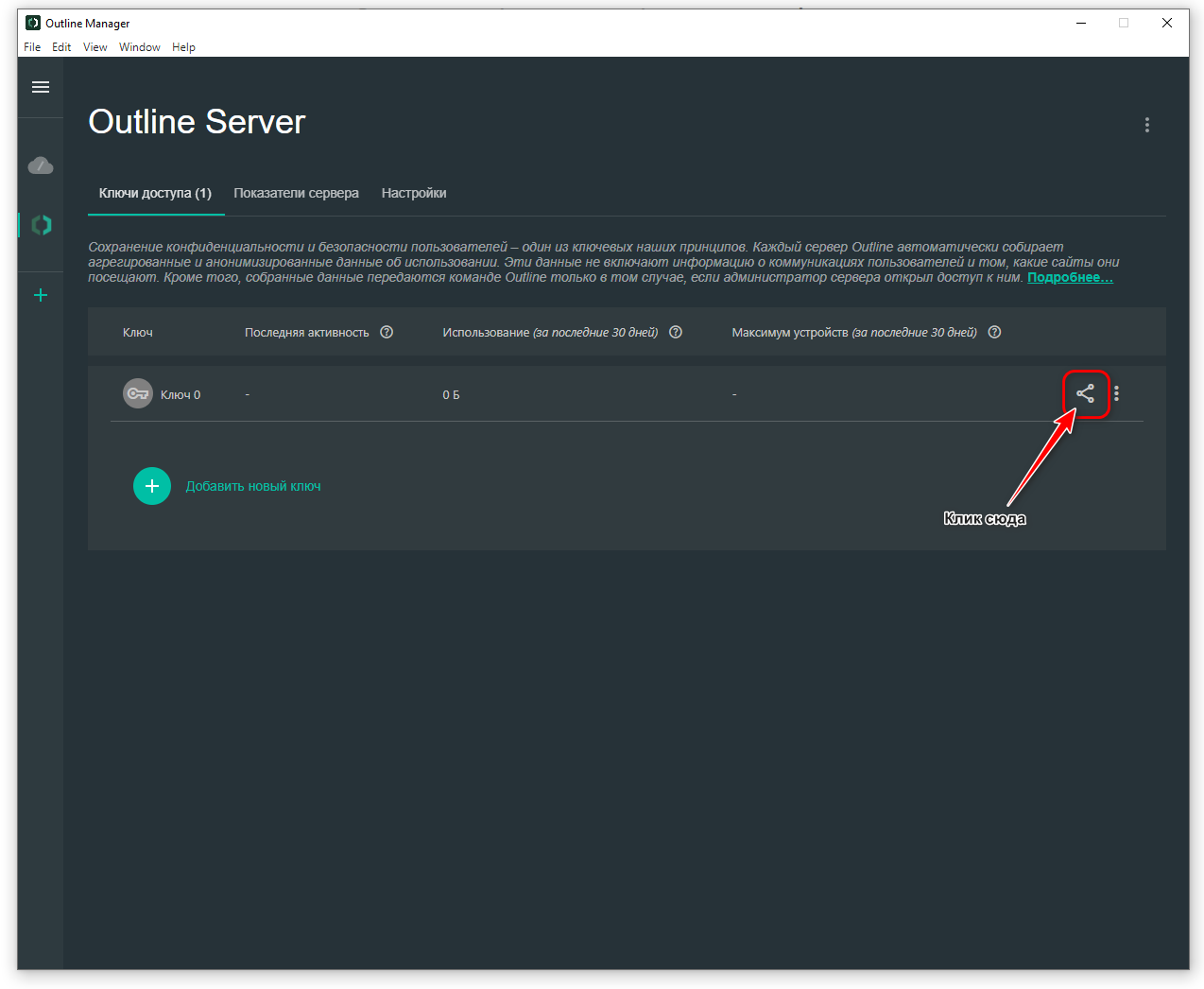Open the Help menu
This screenshot has width=1204, height=989.
tap(183, 47)
